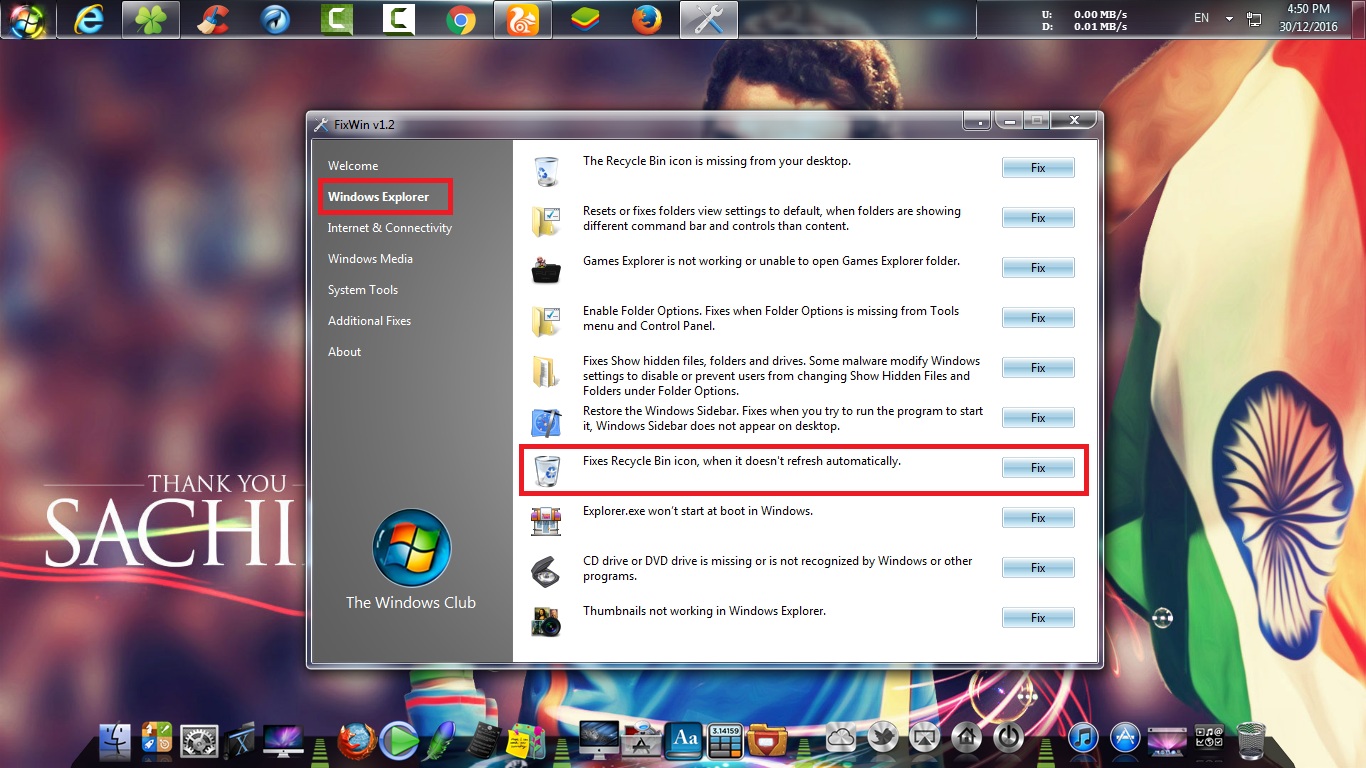This screenshot has height=768, width=1366.
Task: Open Firefox from the top taskbar
Action: (647, 20)
